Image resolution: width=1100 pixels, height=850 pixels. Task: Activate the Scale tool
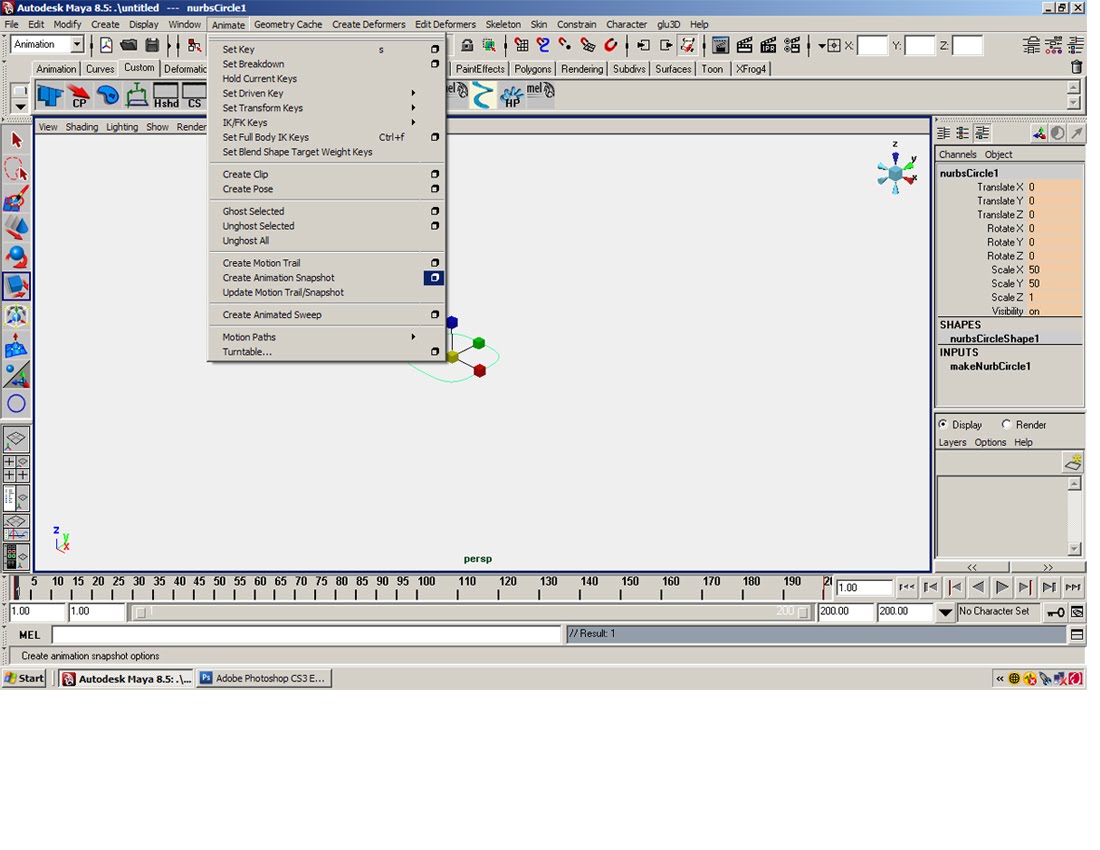16,286
